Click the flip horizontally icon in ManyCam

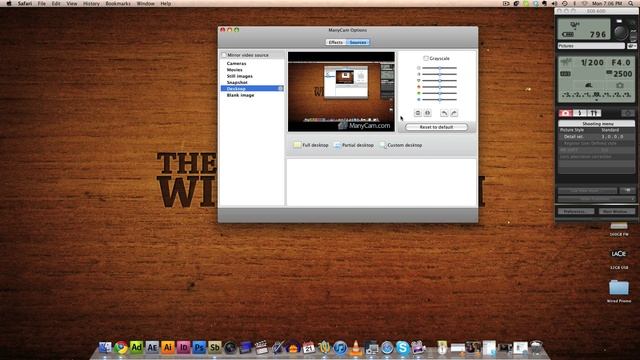[427, 113]
